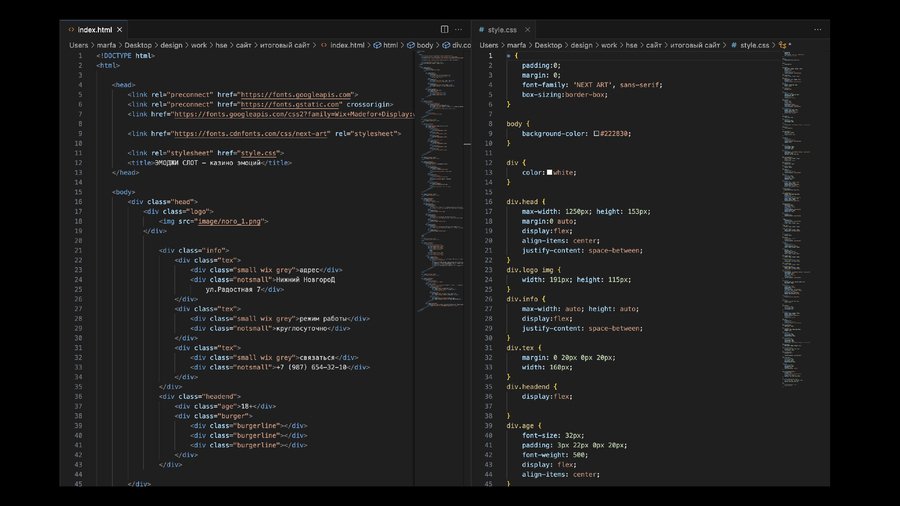Click the #222830 background color swatch
The height and width of the screenshot is (506, 900).
(x=597, y=133)
